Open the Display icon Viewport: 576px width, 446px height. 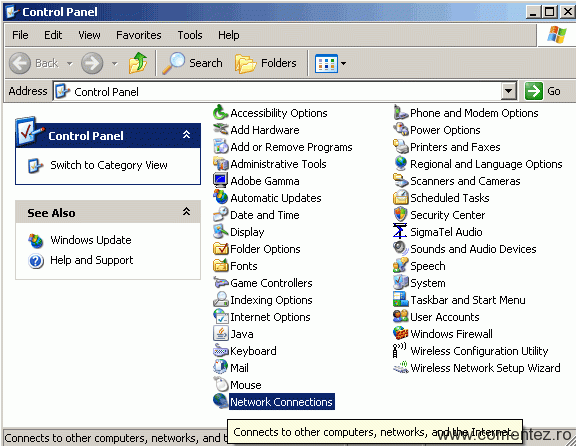220,231
